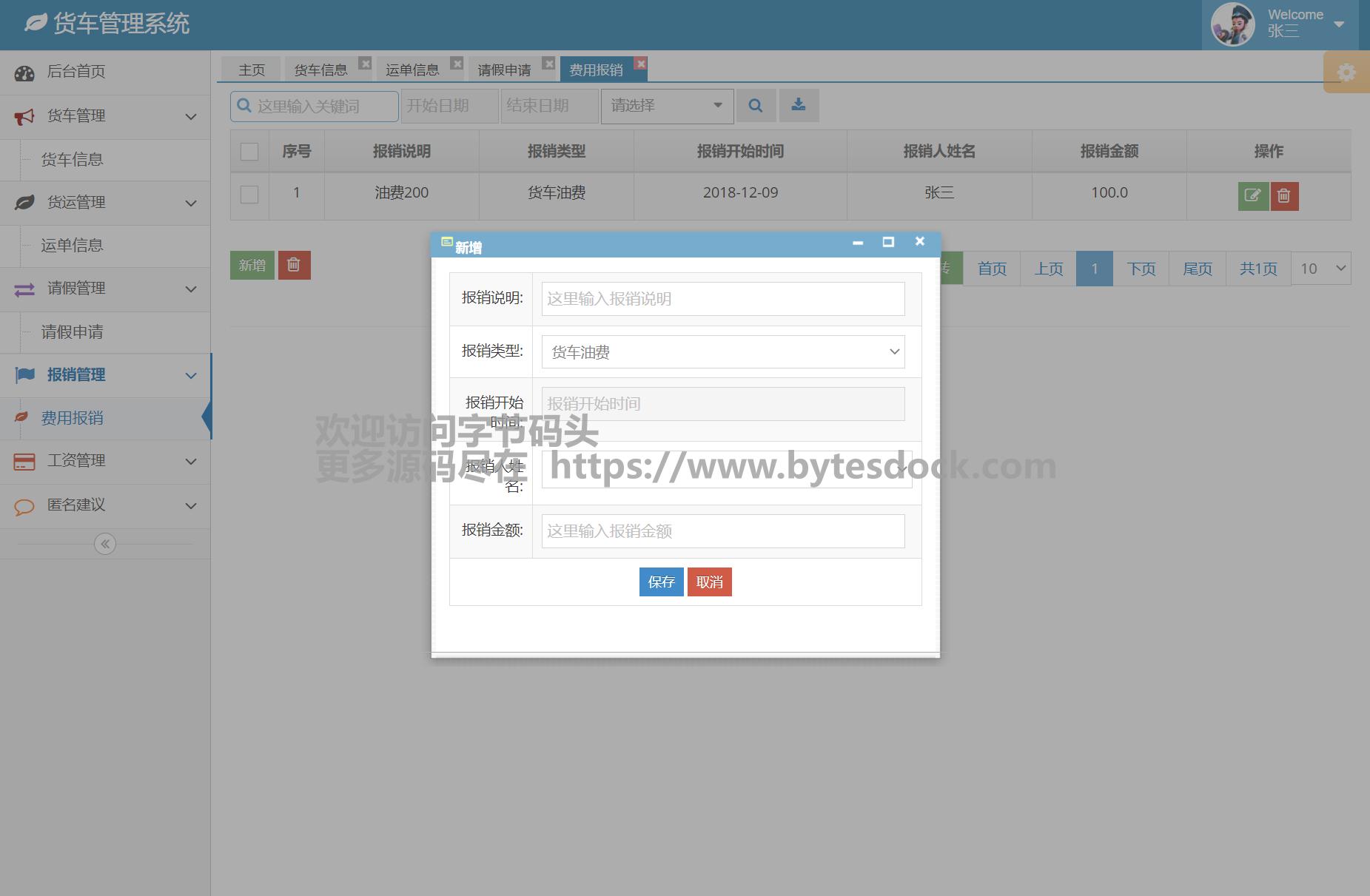Screen dimensions: 1370x896
Task: Collapse the sidebar with double-arrow icon
Action: click(x=105, y=545)
